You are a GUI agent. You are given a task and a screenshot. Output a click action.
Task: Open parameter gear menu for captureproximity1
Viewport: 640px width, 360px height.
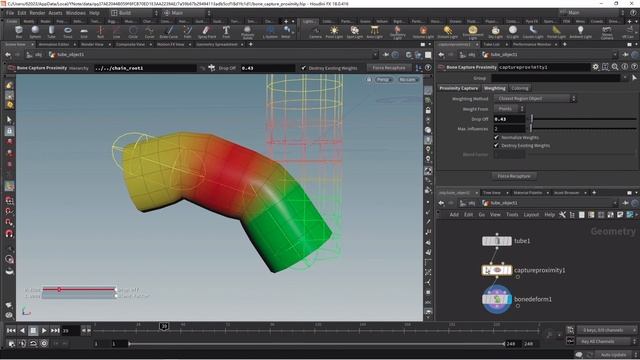point(596,67)
